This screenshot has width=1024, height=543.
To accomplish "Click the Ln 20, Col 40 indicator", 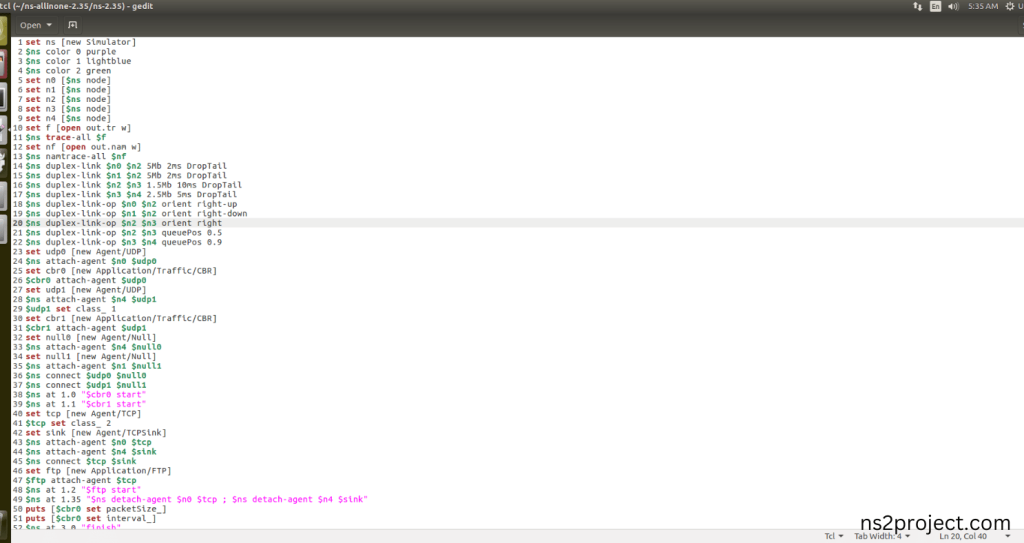I will (x=963, y=536).
